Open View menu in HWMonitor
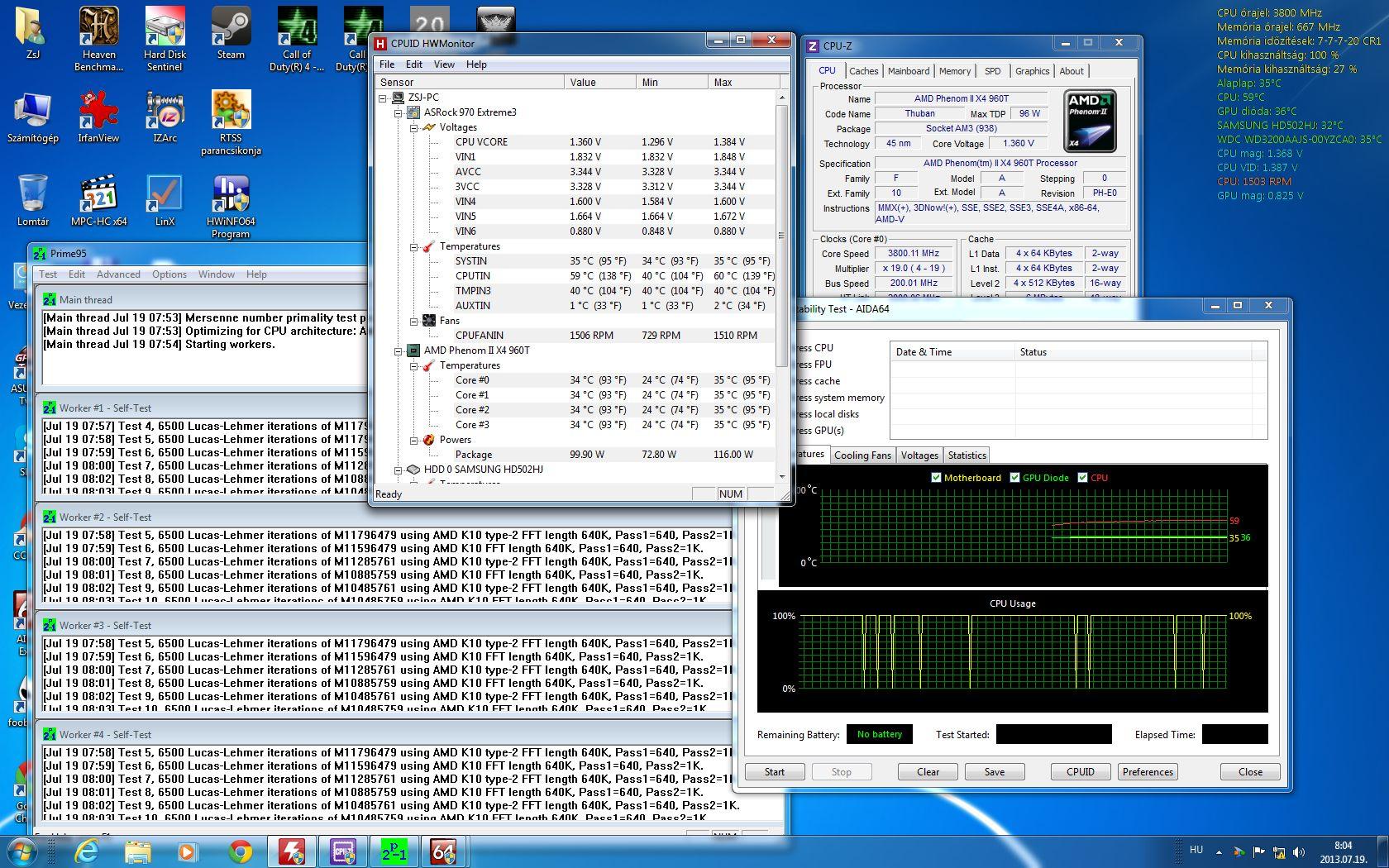 pyautogui.click(x=444, y=64)
